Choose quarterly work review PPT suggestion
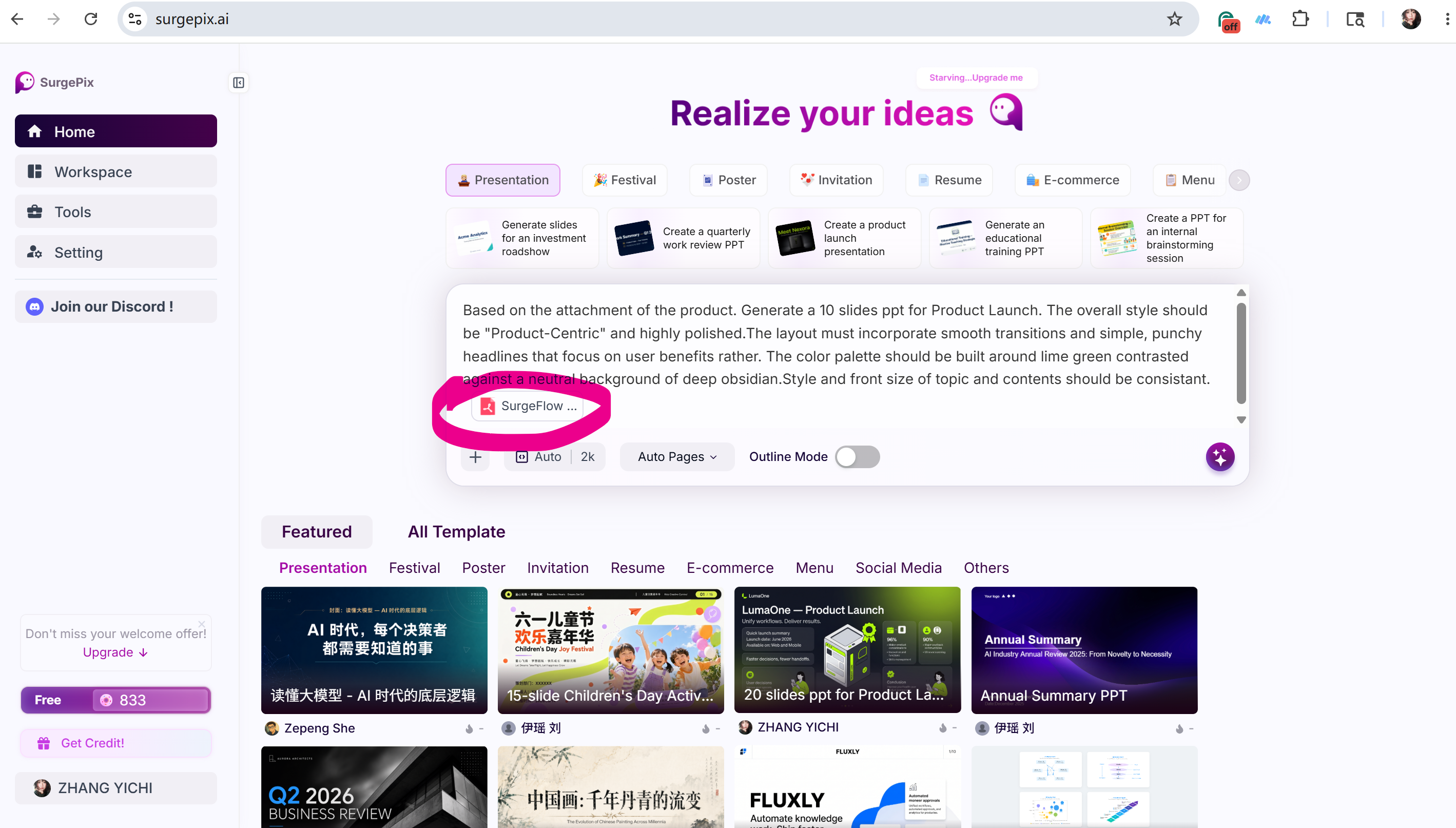Screen dimensions: 1456x828 click(x=683, y=238)
